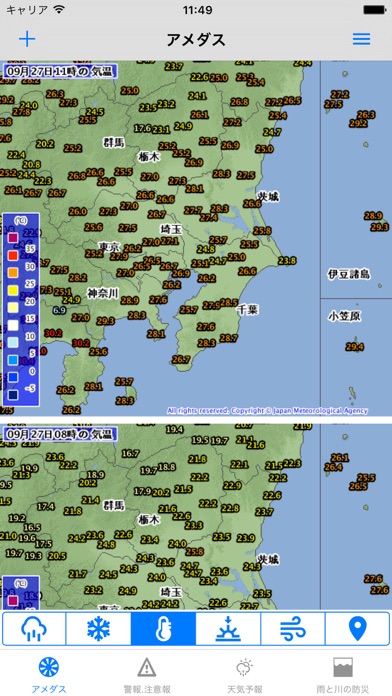Image resolution: width=392 pixels, height=696 pixels.
Task: Tap the 11:49 clock in status bar
Action: (x=198, y=10)
